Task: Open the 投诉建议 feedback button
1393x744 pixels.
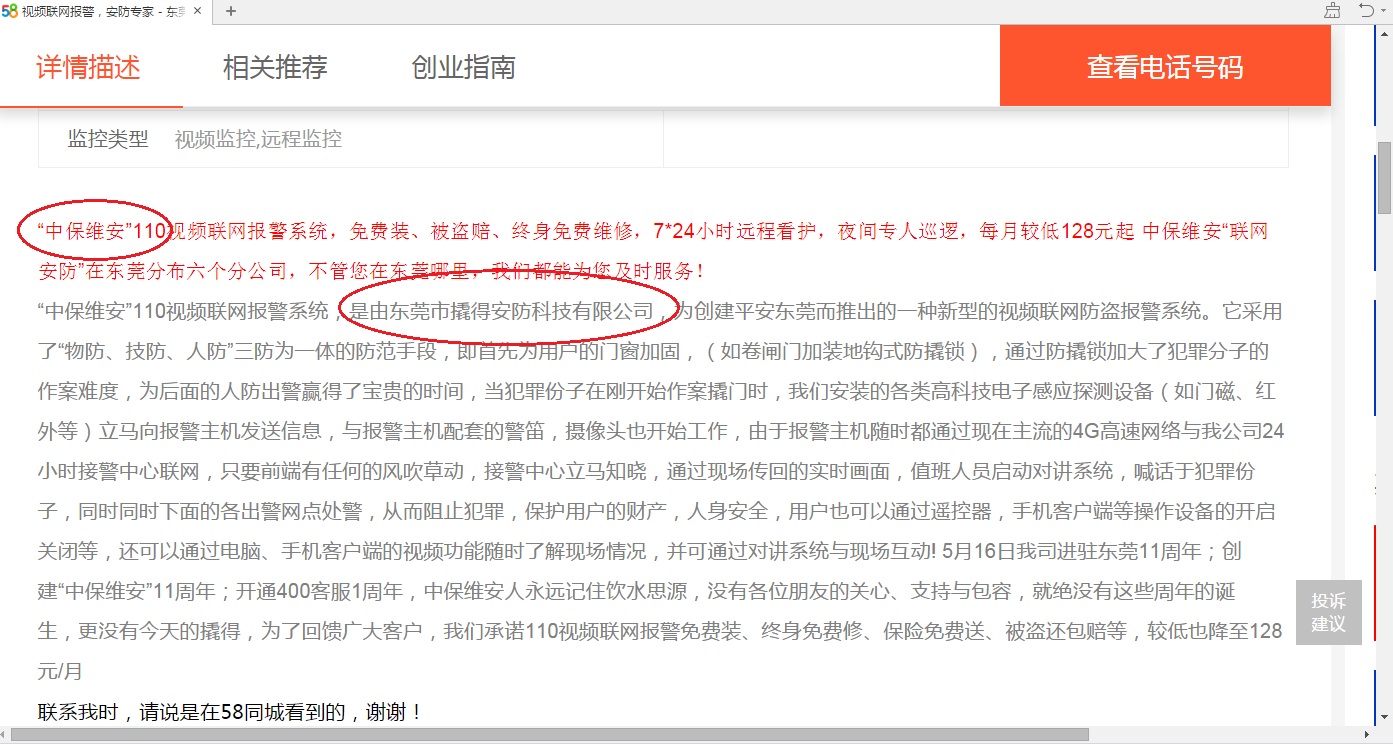Action: click(x=1328, y=612)
